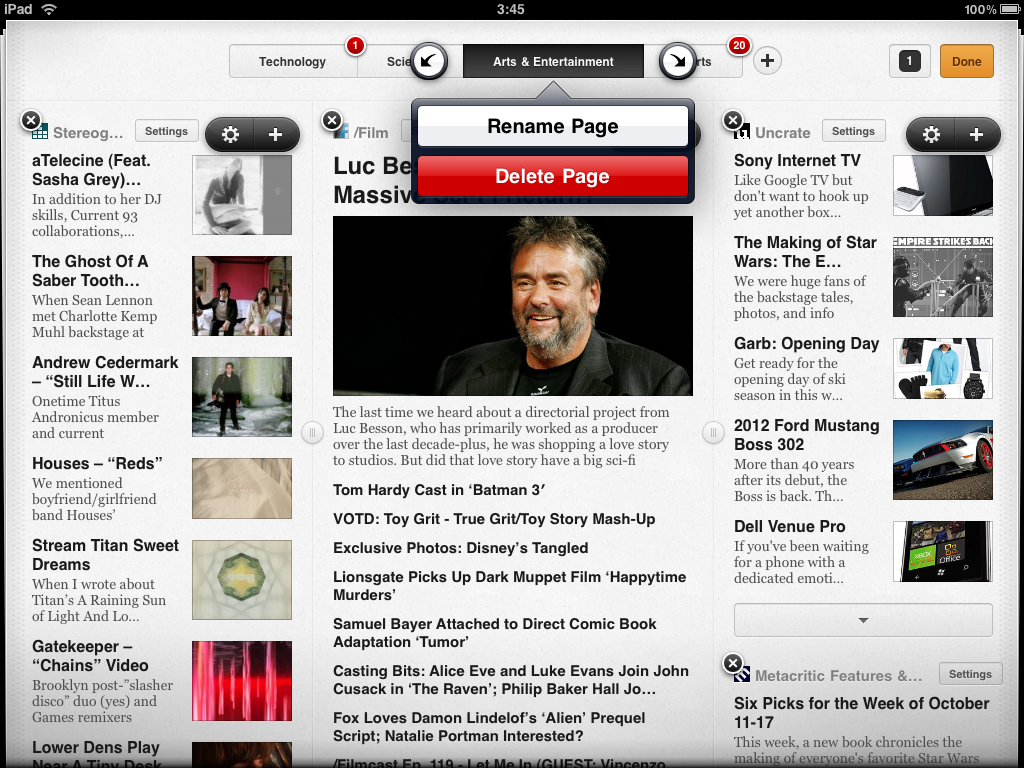
Task: Tap the Wi-Fi icon in status bar
Action: pos(49,9)
